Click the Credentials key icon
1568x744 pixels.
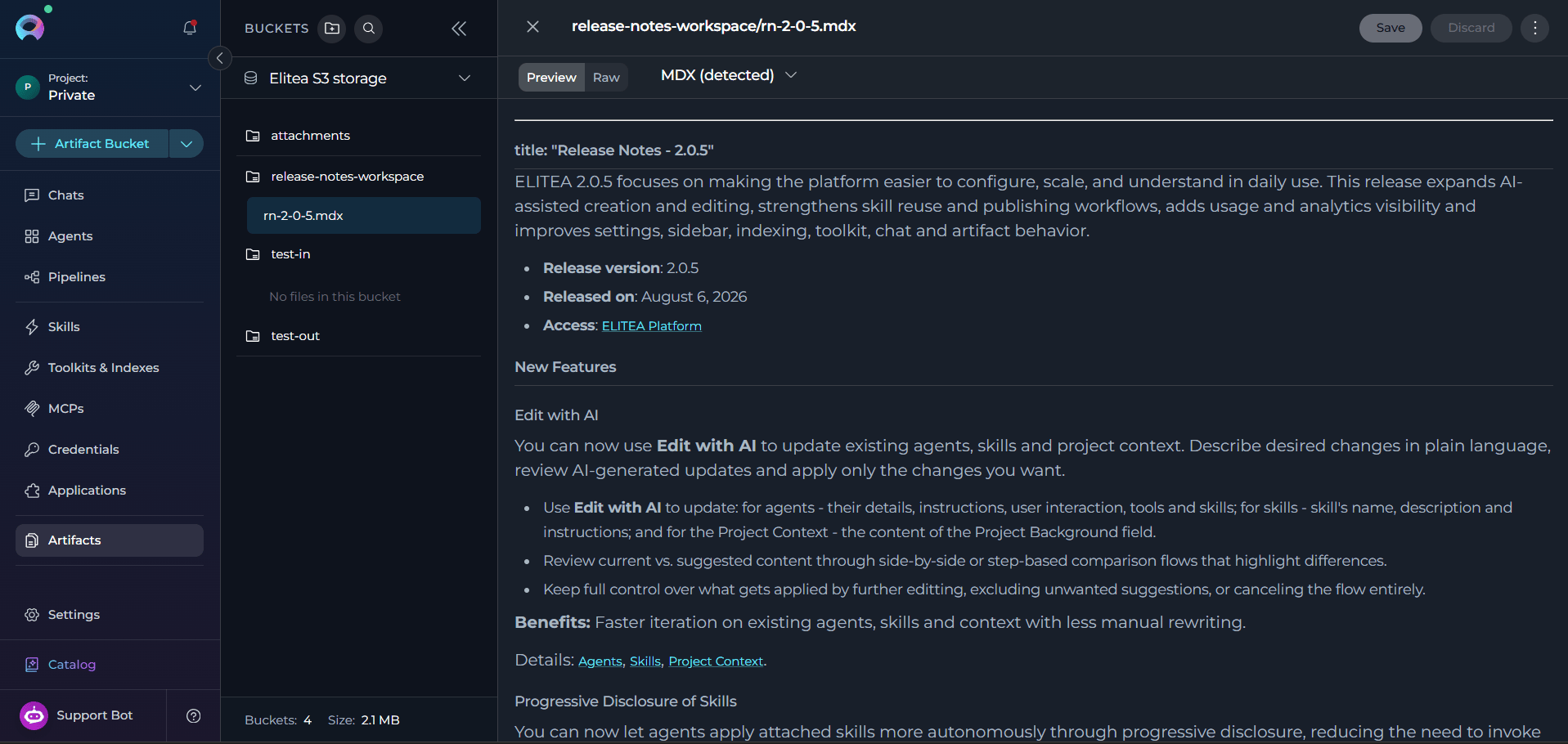pos(32,450)
